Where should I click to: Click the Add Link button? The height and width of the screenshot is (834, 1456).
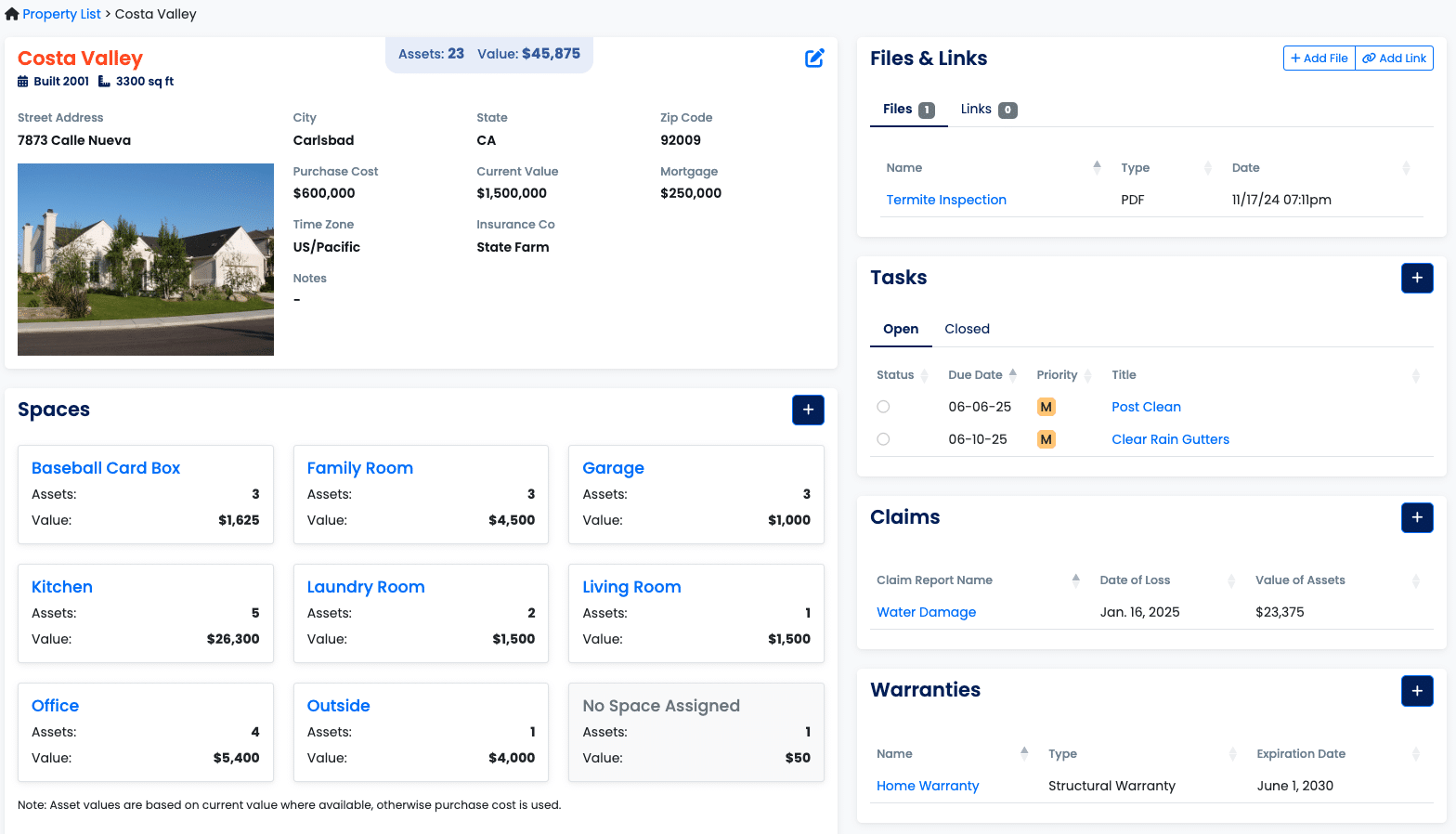tap(1395, 58)
